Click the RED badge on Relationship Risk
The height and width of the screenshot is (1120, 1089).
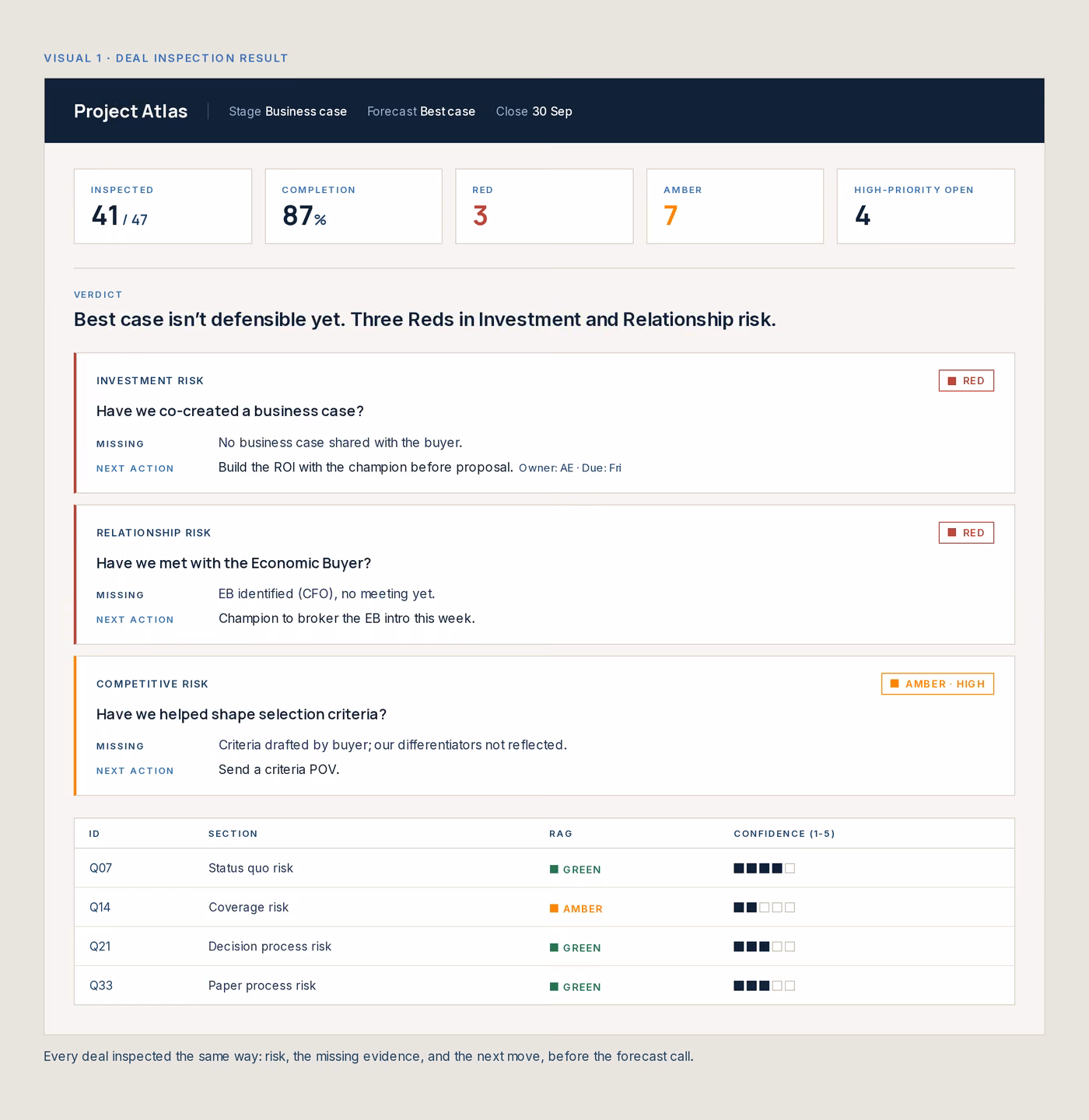tap(966, 533)
